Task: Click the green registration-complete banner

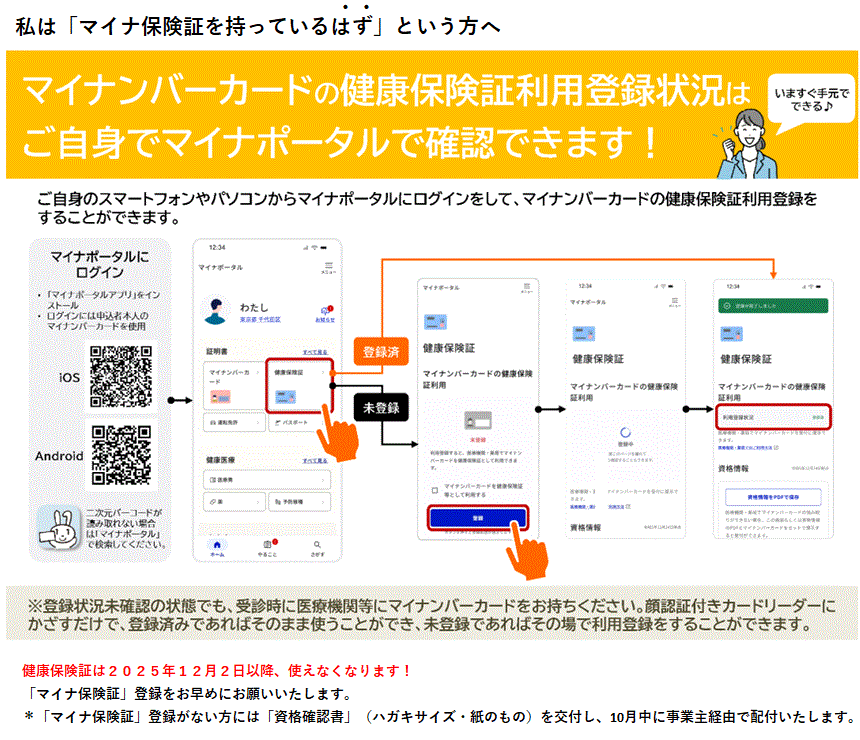Action: tap(773, 306)
